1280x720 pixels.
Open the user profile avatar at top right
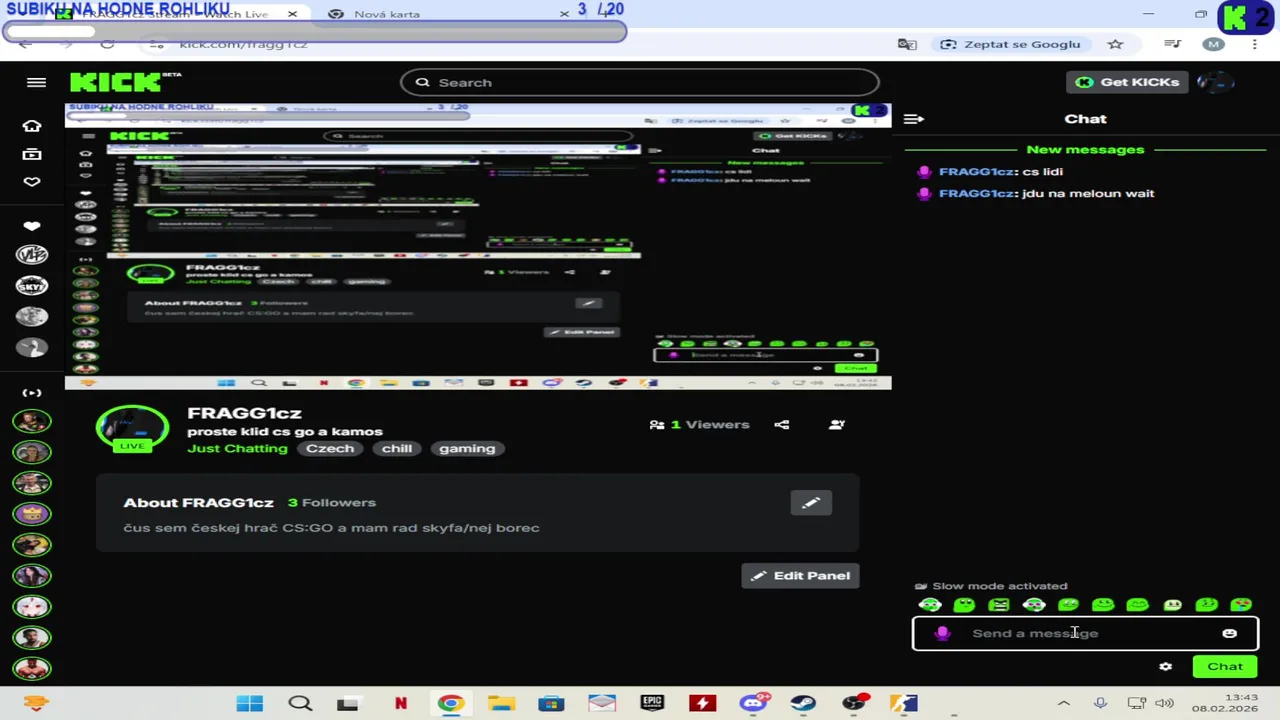1216,82
